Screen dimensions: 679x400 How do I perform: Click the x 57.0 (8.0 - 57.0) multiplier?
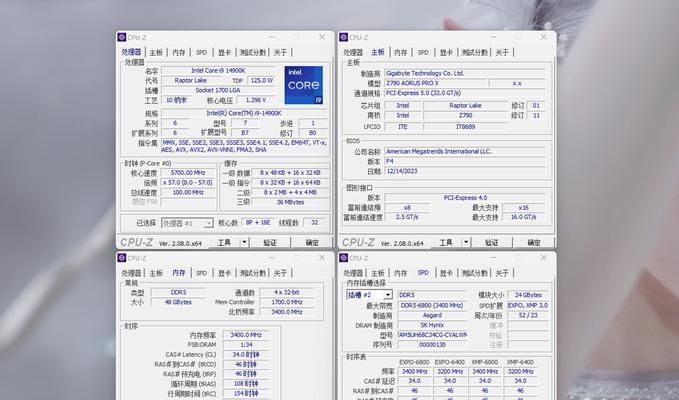(188, 183)
